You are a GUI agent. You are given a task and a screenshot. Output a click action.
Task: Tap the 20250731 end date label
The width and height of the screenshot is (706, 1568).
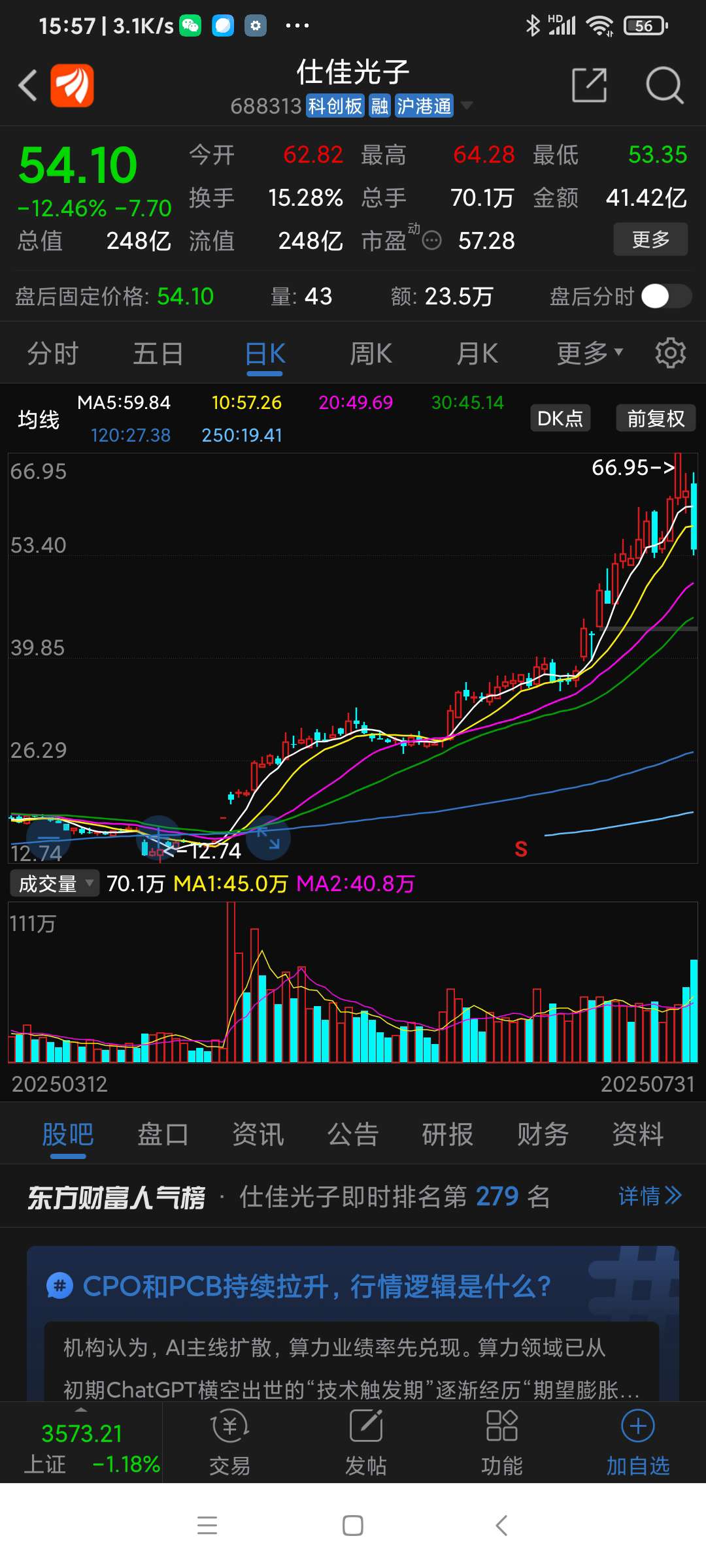pyautogui.click(x=647, y=1085)
